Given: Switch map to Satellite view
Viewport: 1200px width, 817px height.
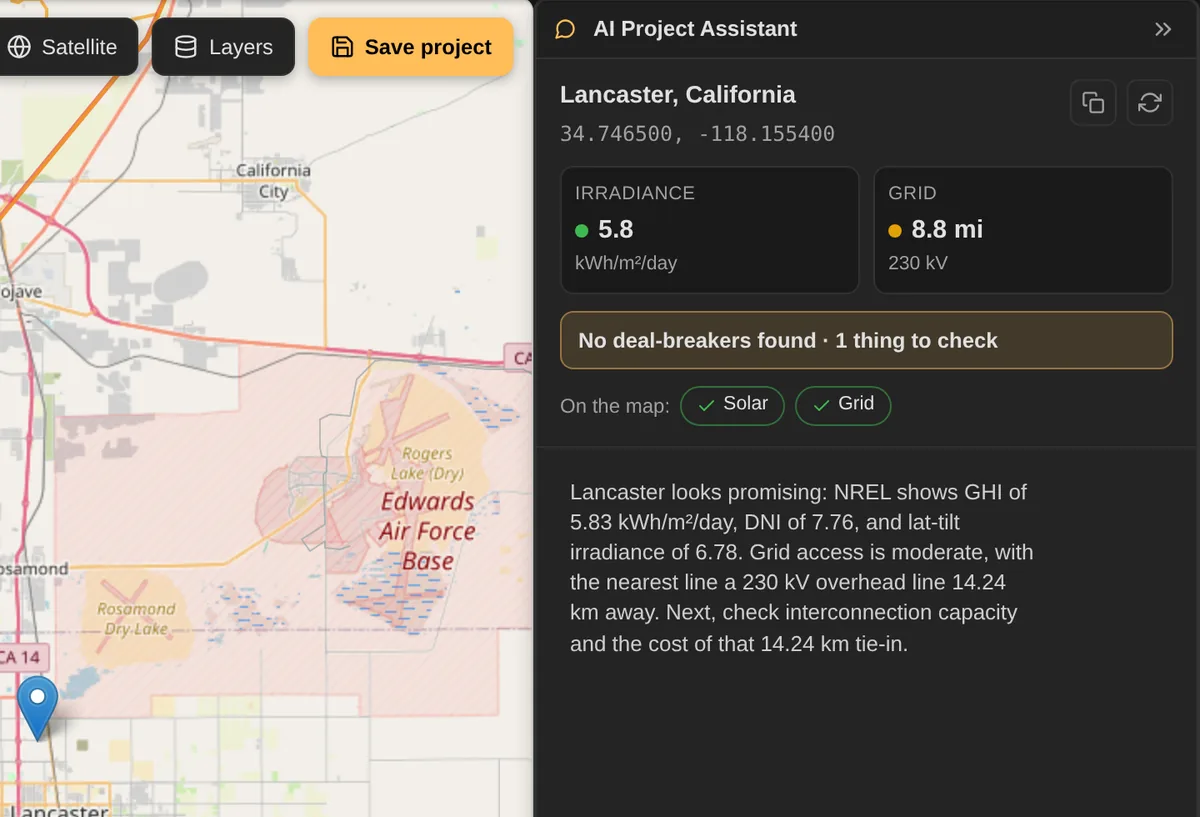Looking at the screenshot, I should point(66,47).
